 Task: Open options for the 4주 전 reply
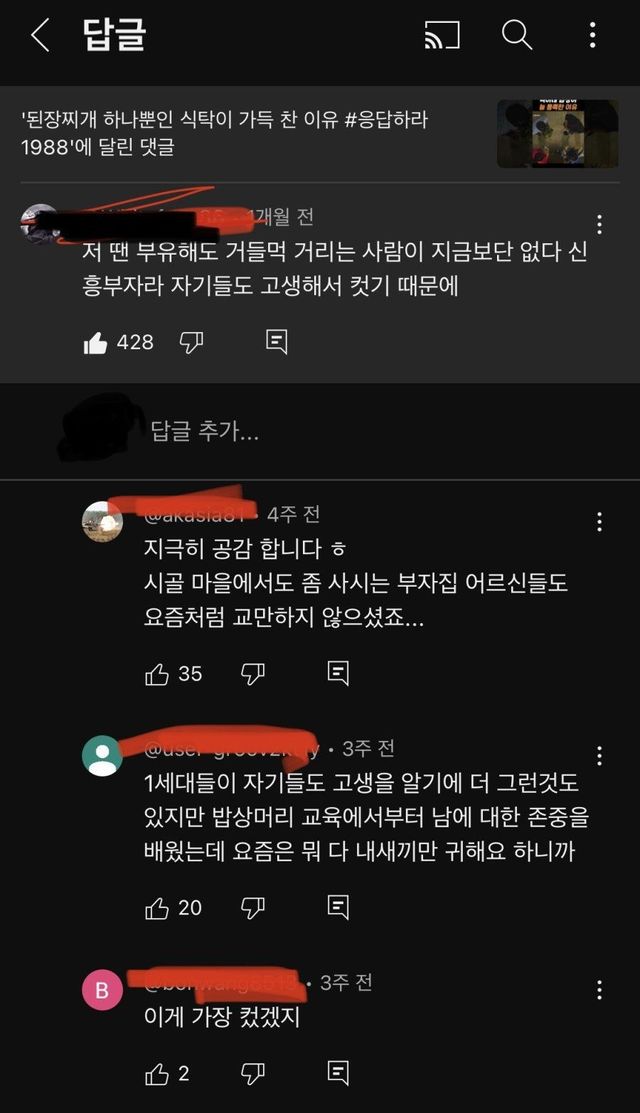click(600, 522)
